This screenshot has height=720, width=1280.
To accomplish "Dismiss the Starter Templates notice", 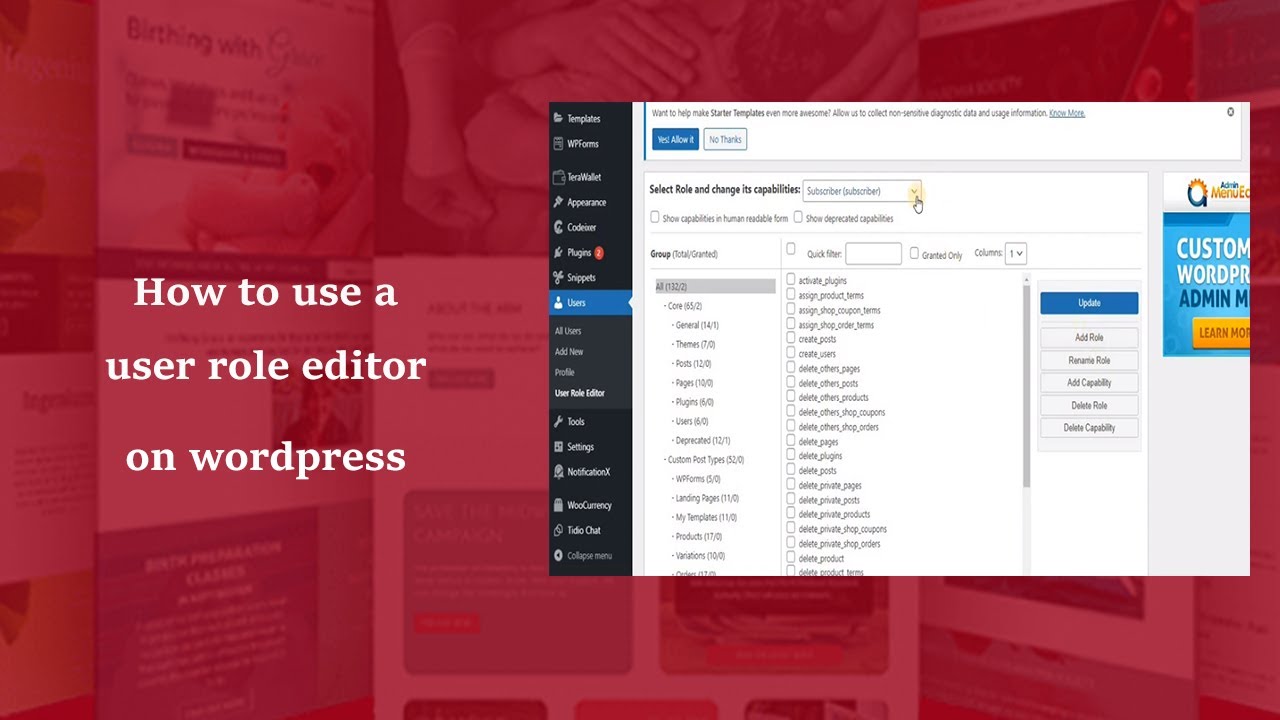I will point(1230,112).
